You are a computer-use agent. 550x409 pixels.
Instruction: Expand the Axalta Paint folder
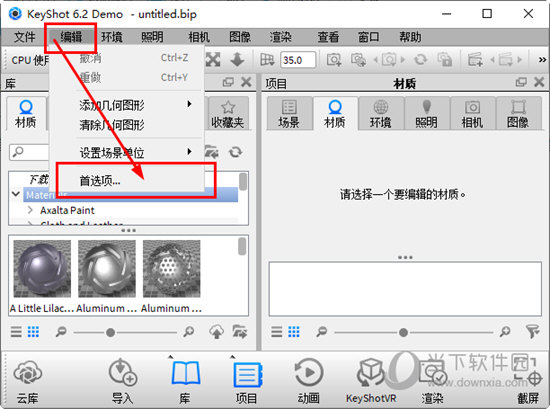click(30, 210)
